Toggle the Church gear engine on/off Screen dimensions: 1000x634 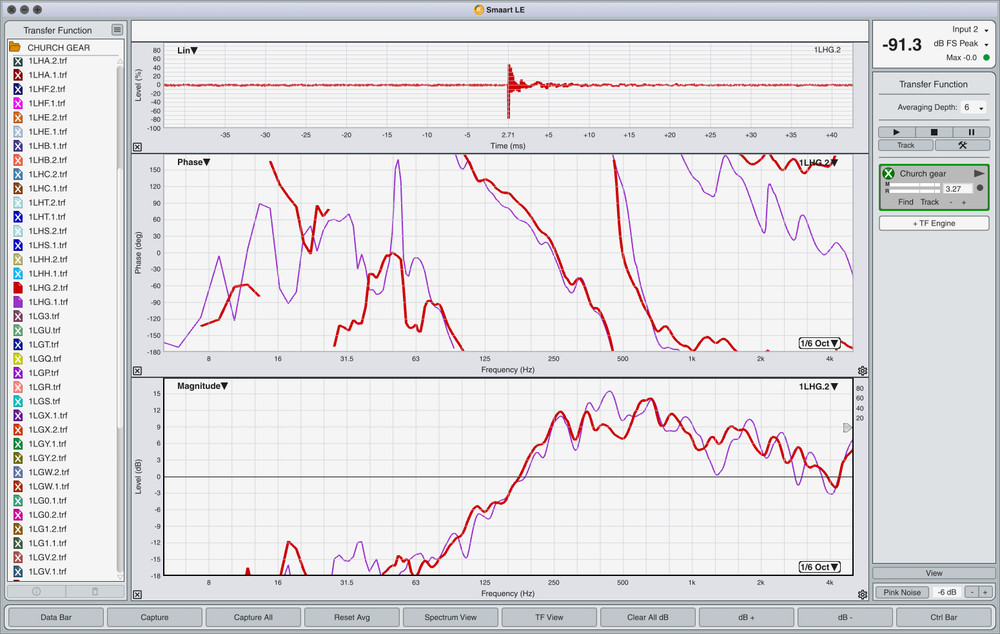pos(888,174)
